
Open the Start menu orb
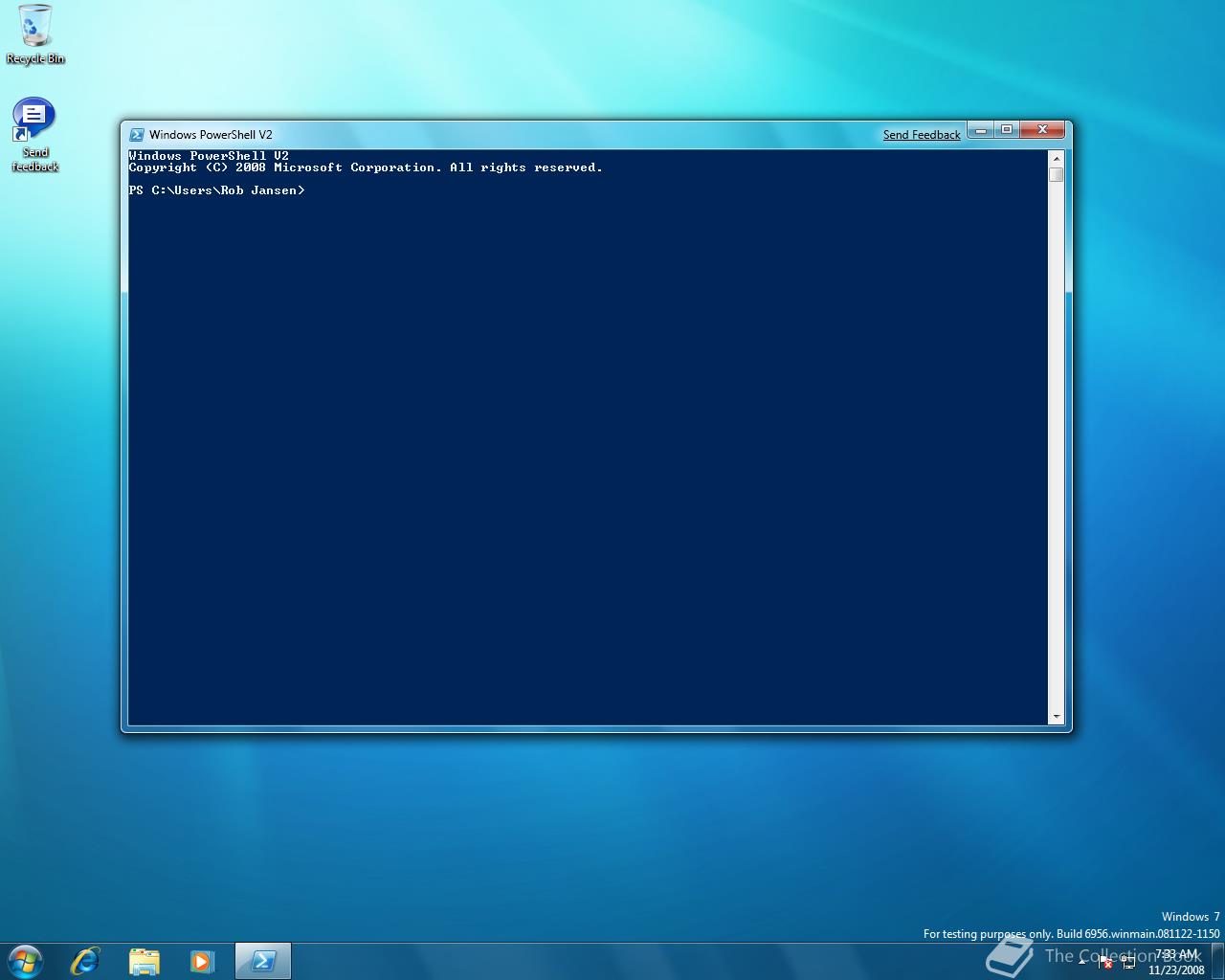(26, 960)
